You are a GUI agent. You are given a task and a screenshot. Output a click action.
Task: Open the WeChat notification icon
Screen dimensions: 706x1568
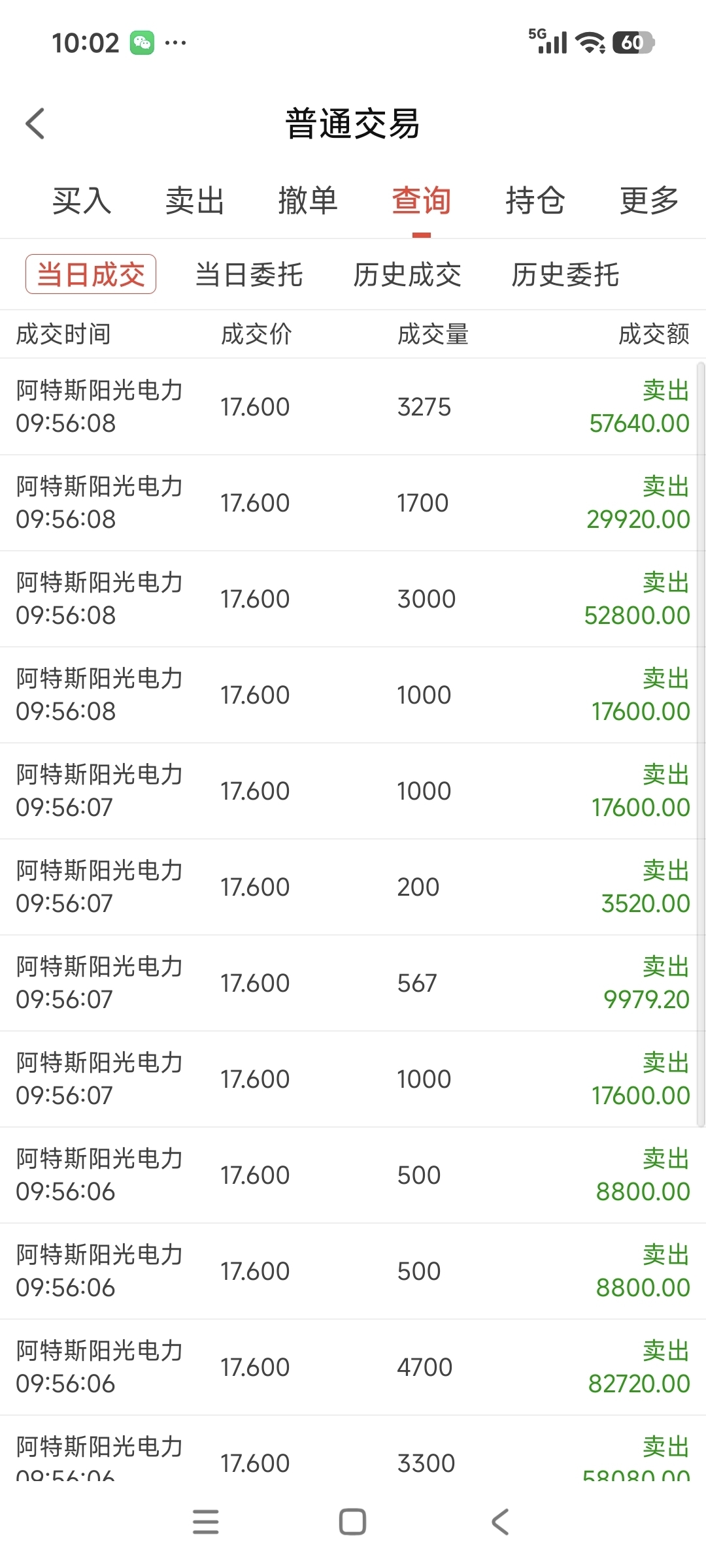pos(142,43)
